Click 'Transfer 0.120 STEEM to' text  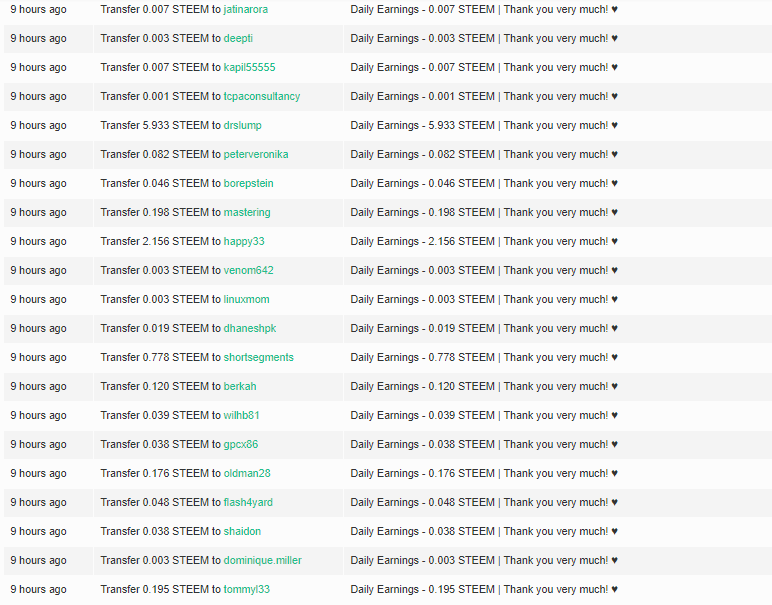click(161, 387)
